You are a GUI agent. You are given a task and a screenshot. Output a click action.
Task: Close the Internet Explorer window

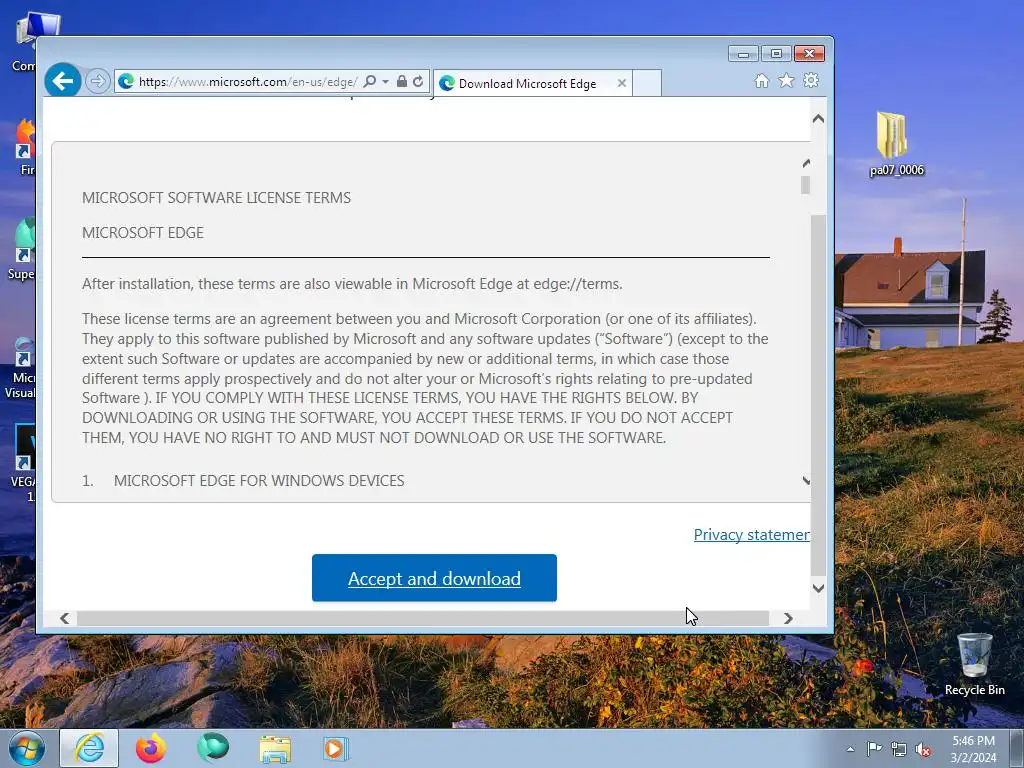tap(809, 54)
